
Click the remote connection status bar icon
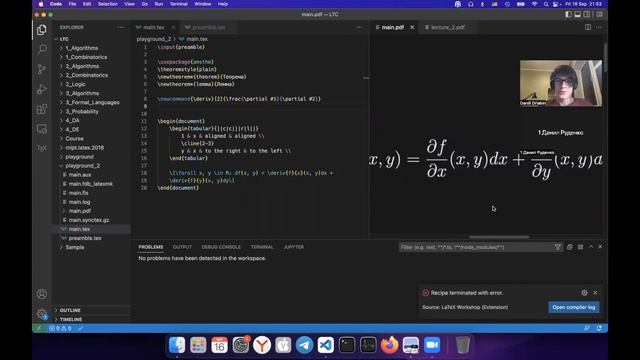pos(39,328)
